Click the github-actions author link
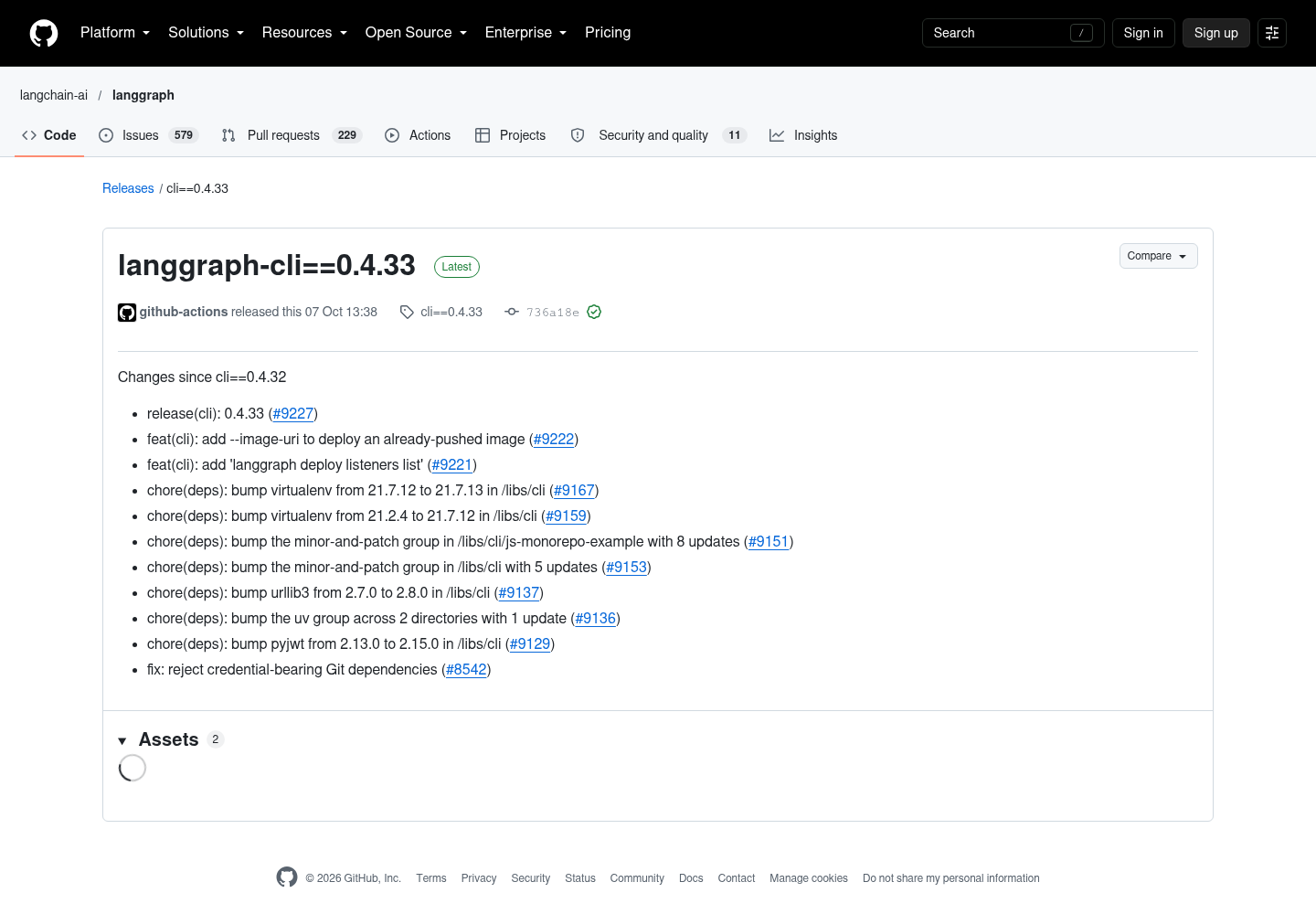Viewport: 1316px width, 914px height. pyautogui.click(x=184, y=312)
